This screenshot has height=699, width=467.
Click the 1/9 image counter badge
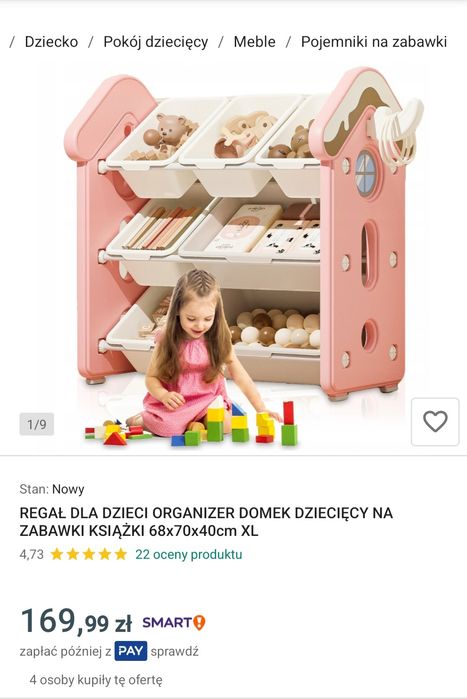[x=37, y=424]
